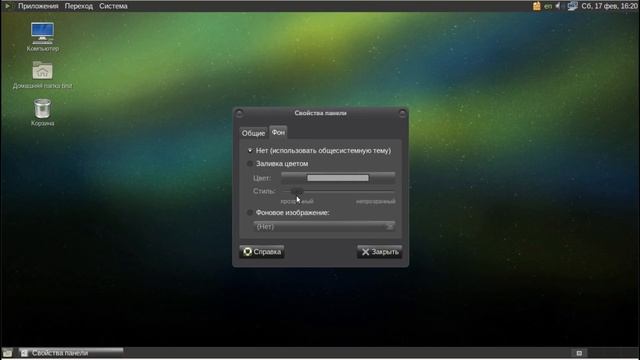640x360 pixels.
Task: Open the Переход menu
Action: (79, 6)
